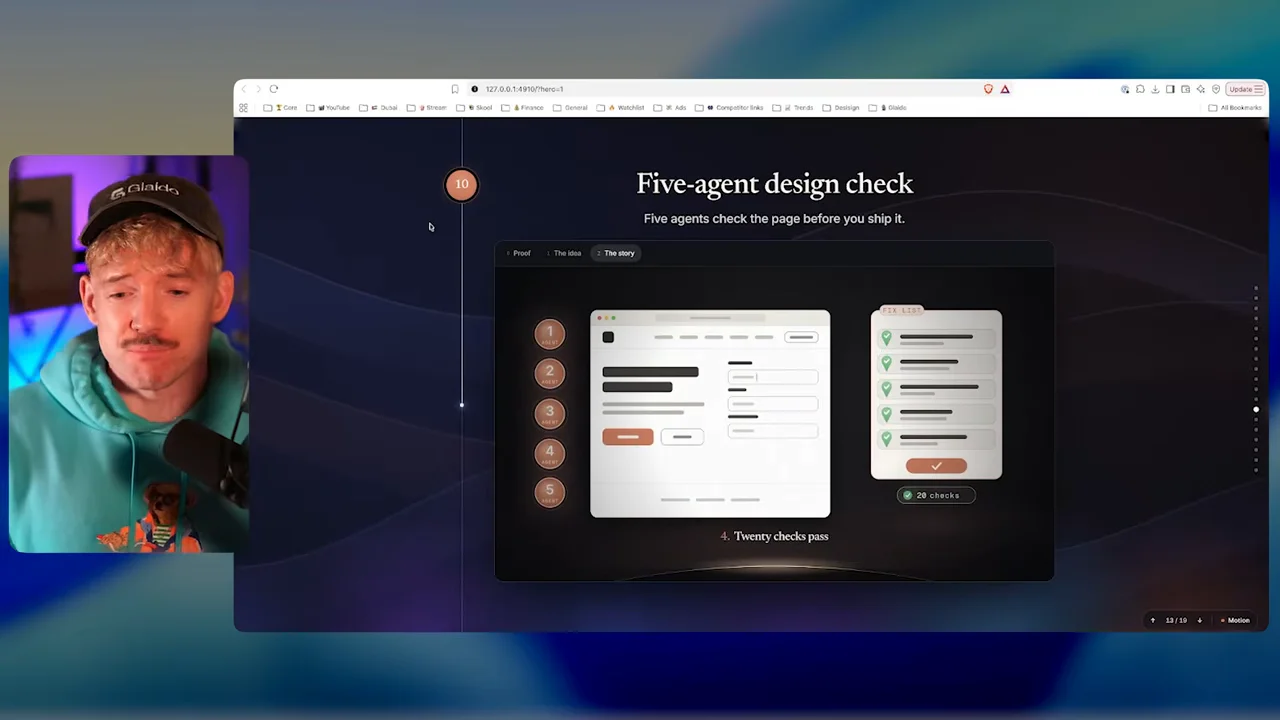Open the Finance bookmarks folder
1280x720 pixels.
(523, 108)
